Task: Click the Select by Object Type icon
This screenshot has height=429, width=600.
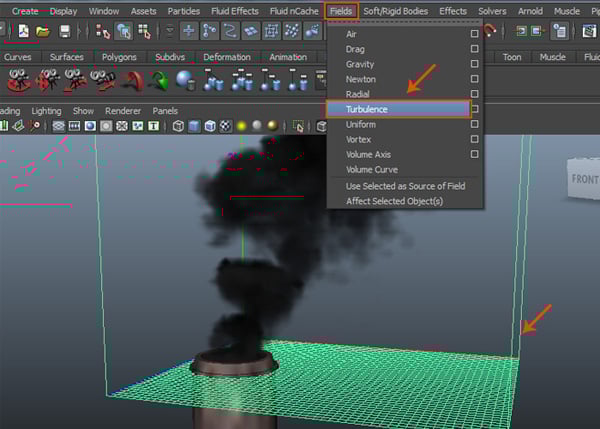Action: [x=124, y=31]
